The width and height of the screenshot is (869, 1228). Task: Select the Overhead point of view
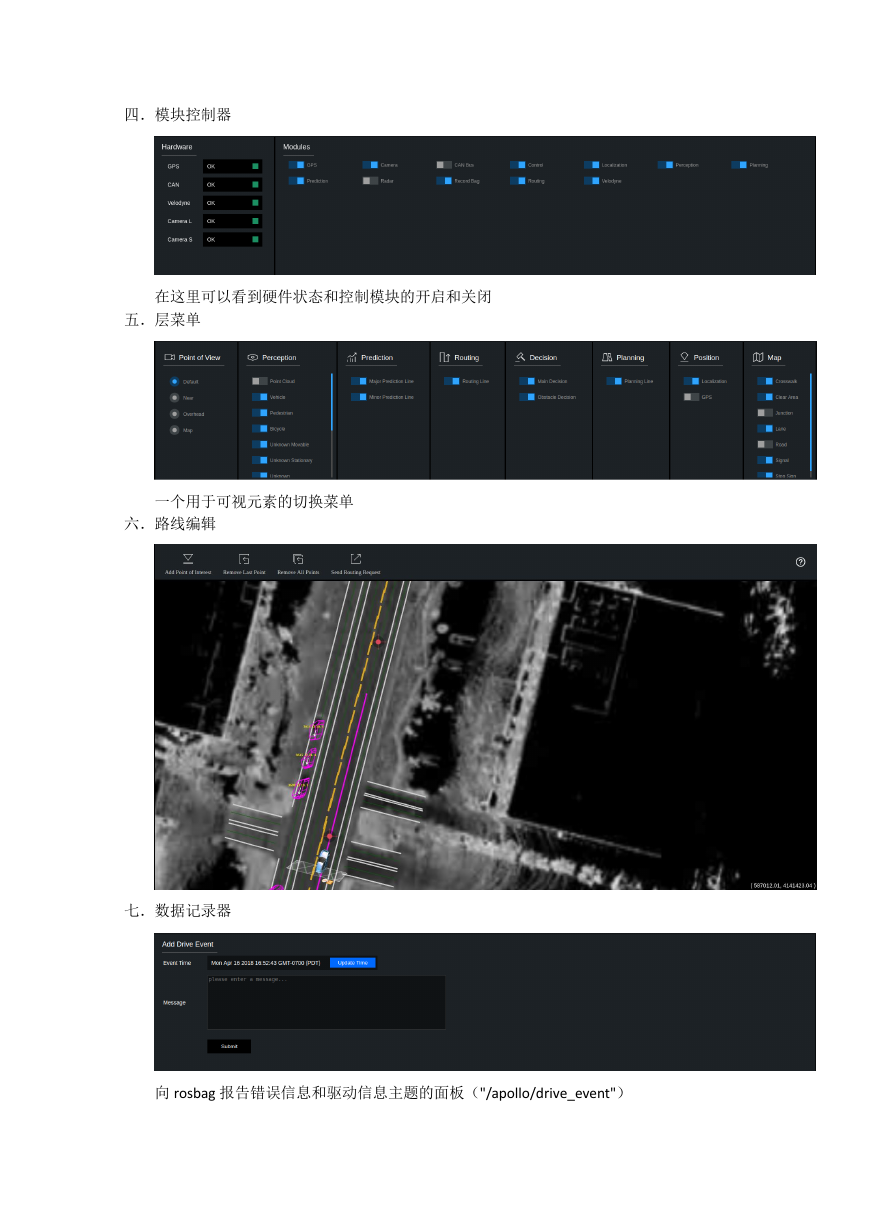click(175, 413)
